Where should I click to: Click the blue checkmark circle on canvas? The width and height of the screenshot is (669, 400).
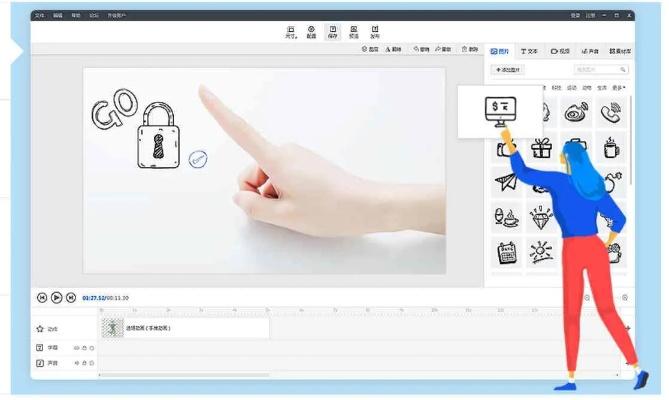(x=198, y=159)
